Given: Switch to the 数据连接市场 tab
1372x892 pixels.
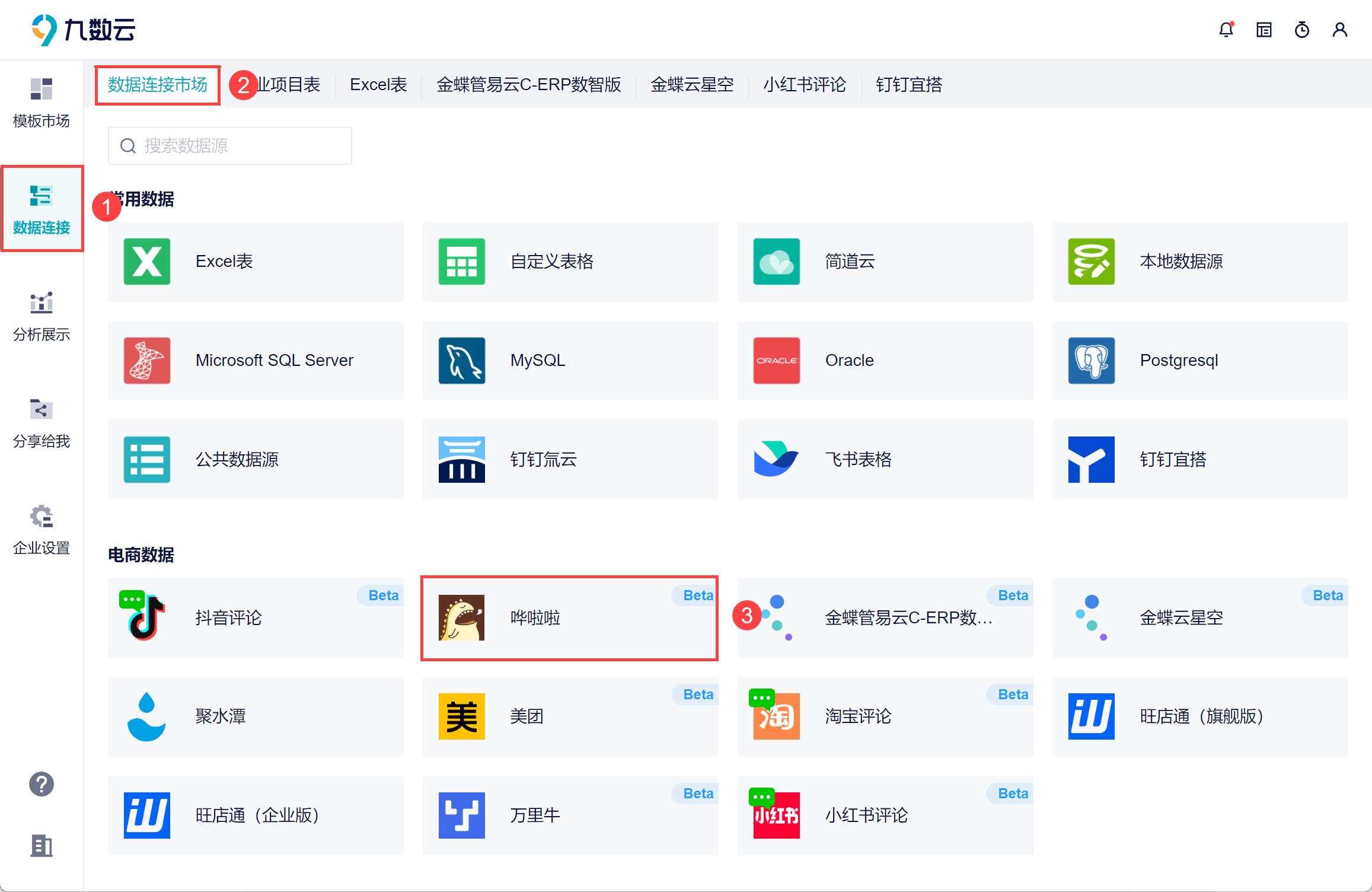Looking at the screenshot, I should click(158, 85).
